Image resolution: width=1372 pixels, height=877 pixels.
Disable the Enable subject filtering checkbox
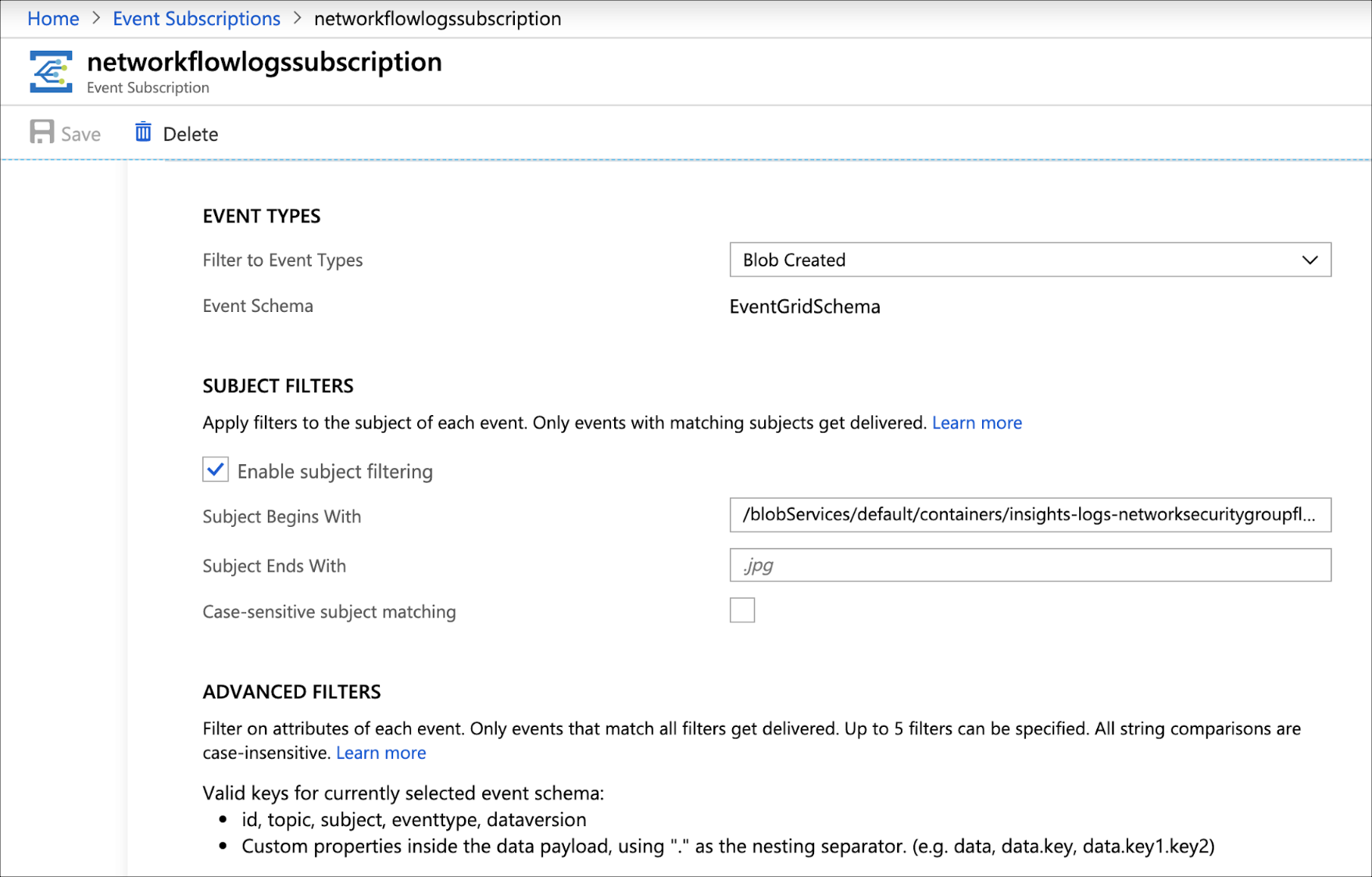tap(215, 469)
